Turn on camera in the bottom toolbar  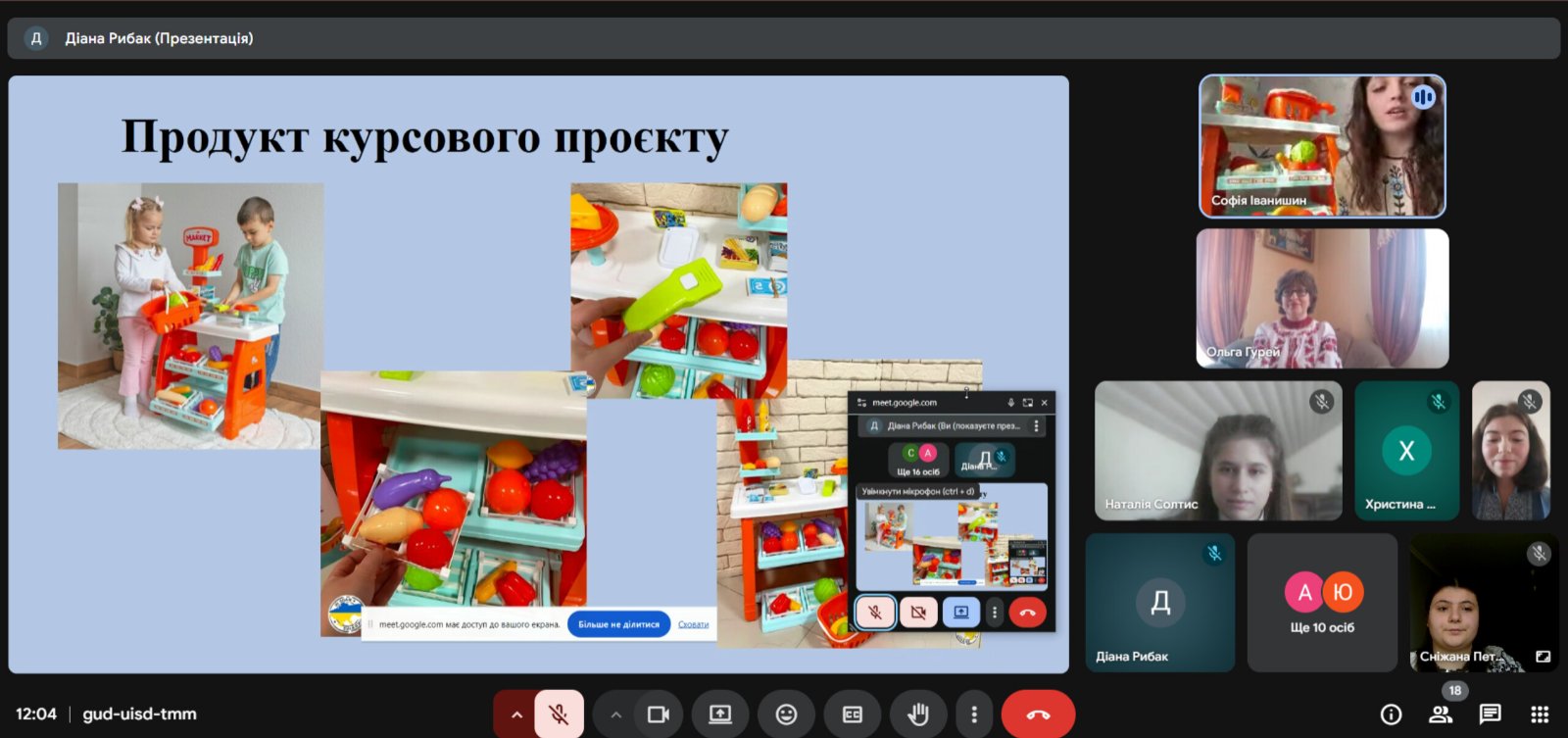(x=659, y=714)
